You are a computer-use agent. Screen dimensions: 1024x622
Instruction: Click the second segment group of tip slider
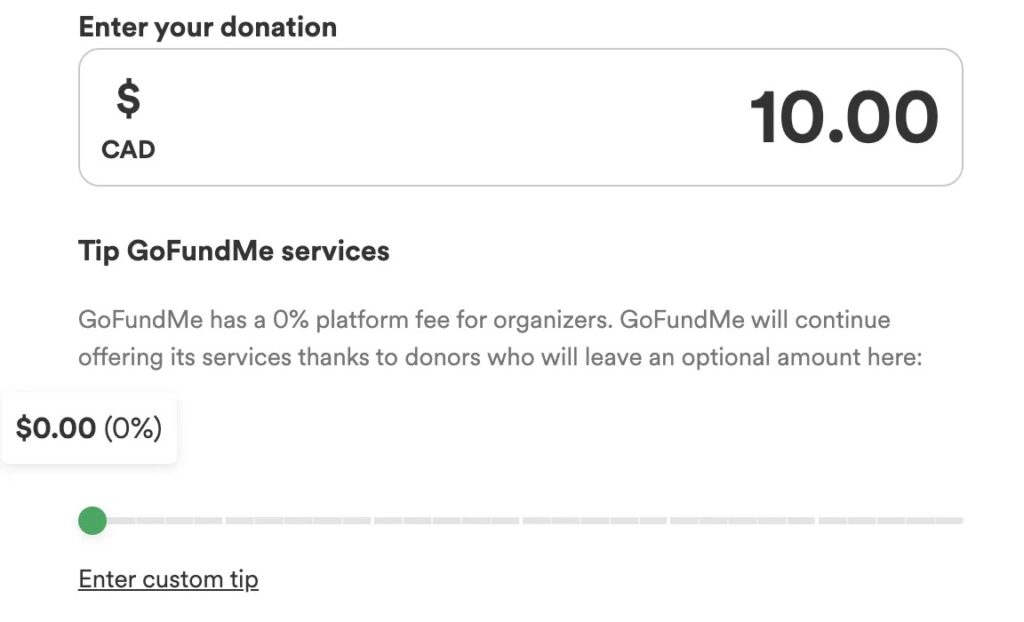[x=298, y=520]
